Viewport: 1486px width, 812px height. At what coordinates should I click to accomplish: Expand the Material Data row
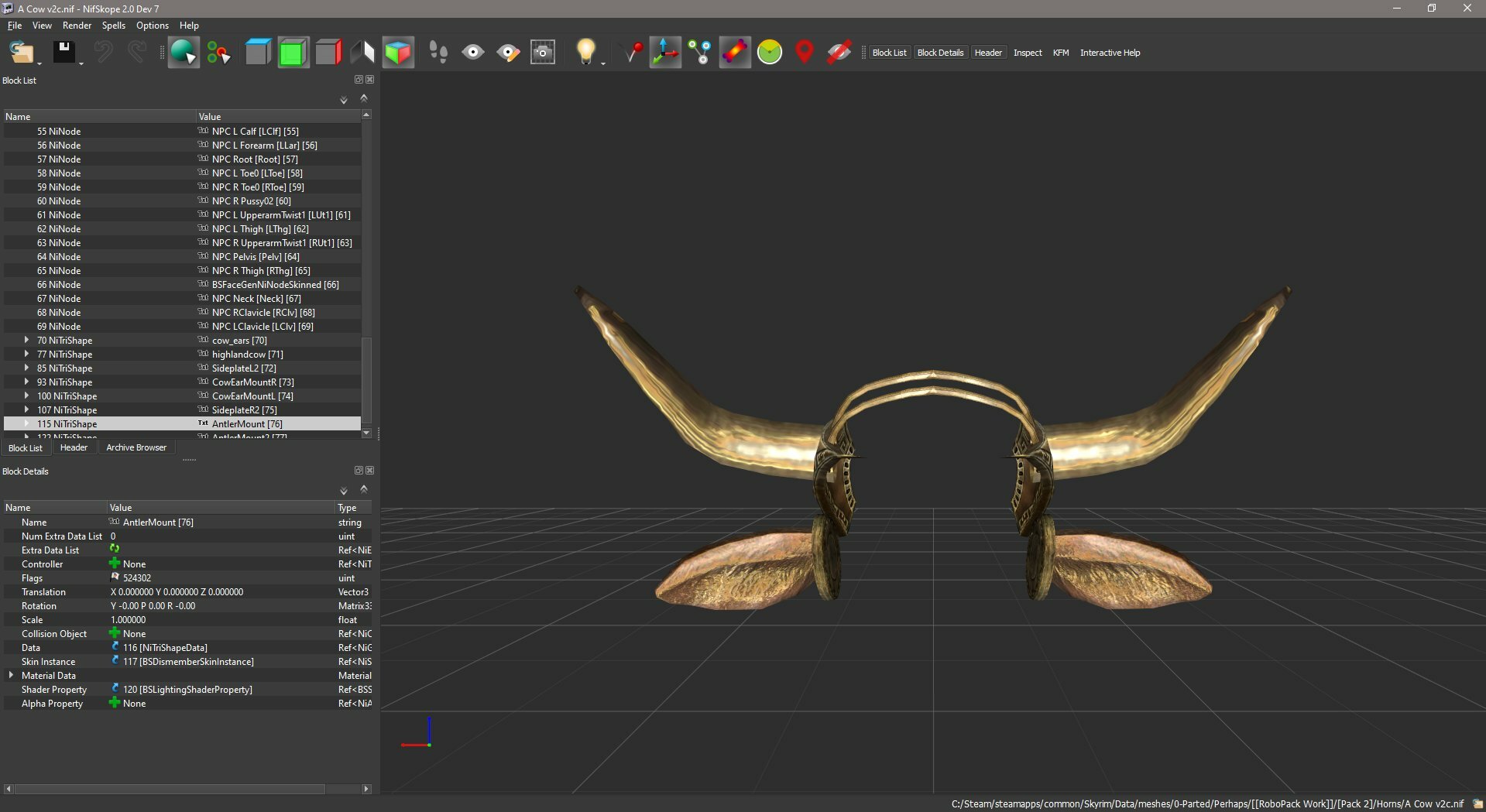click(x=11, y=675)
